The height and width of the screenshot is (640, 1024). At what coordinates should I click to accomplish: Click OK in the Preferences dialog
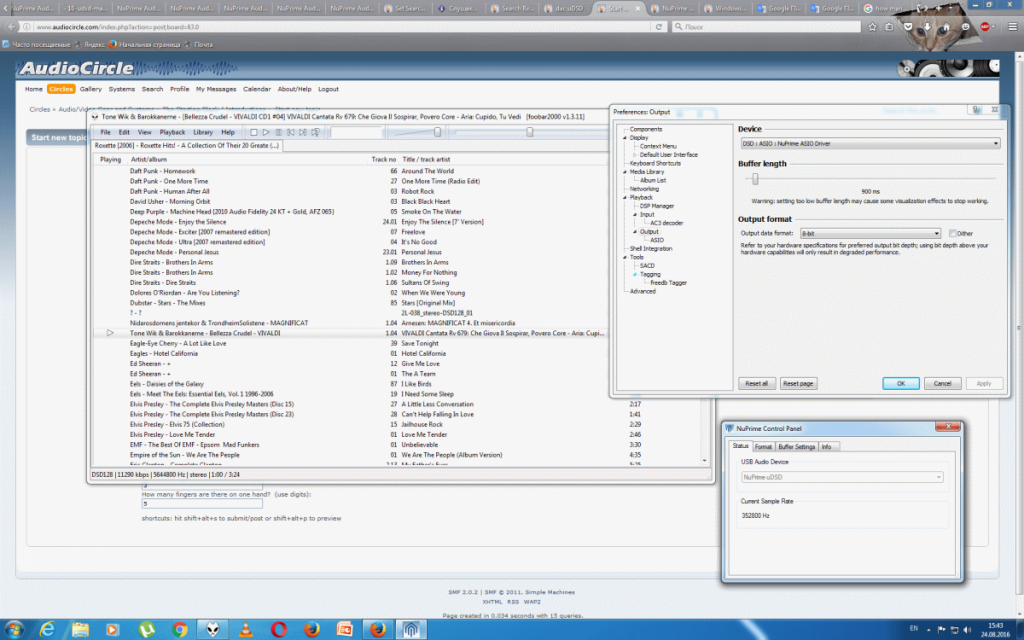click(901, 383)
